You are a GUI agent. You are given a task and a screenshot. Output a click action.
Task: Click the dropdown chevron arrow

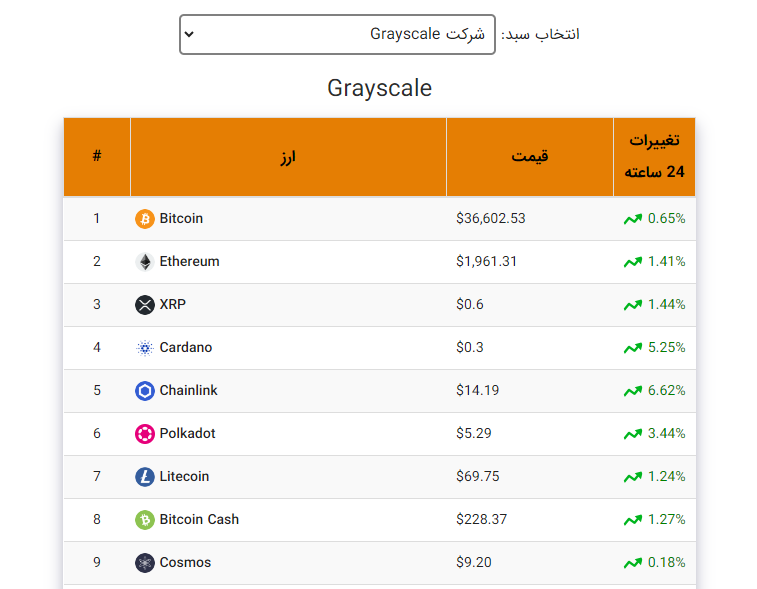189,34
